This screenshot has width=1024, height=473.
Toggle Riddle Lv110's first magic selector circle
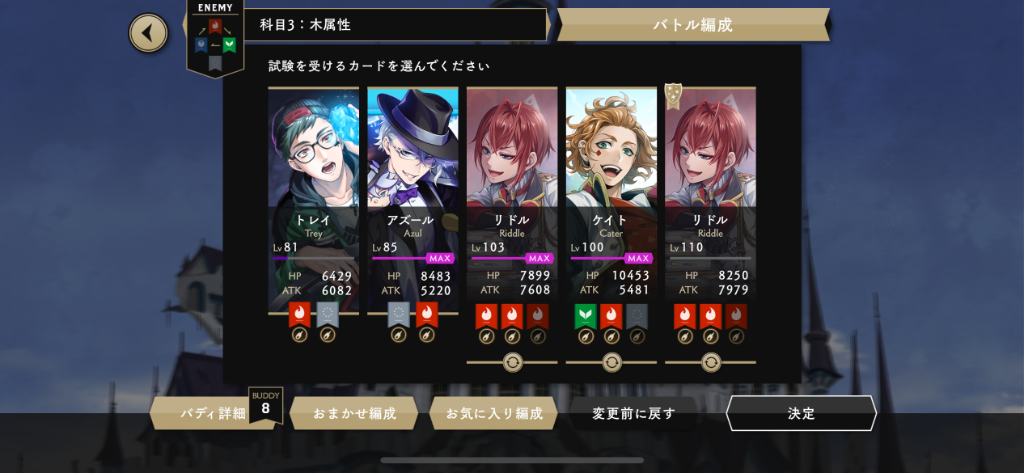[x=685, y=336]
